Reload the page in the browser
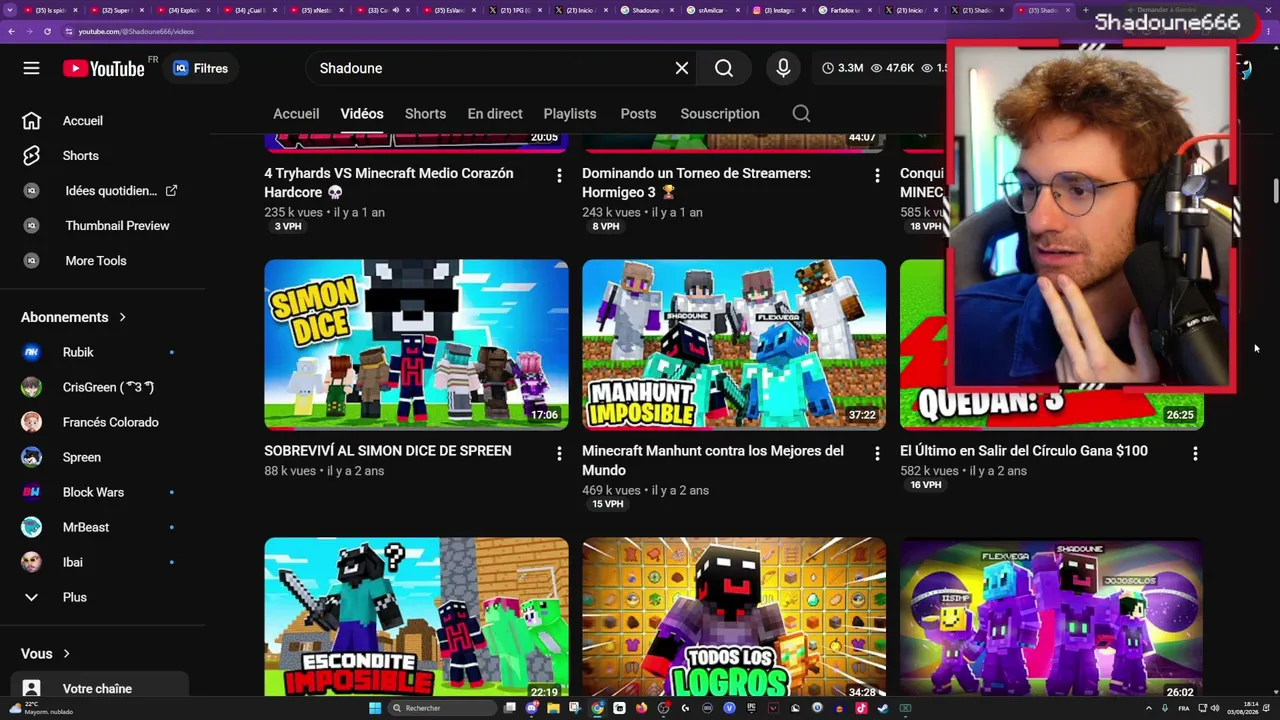This screenshot has height=720, width=1280. [x=47, y=31]
